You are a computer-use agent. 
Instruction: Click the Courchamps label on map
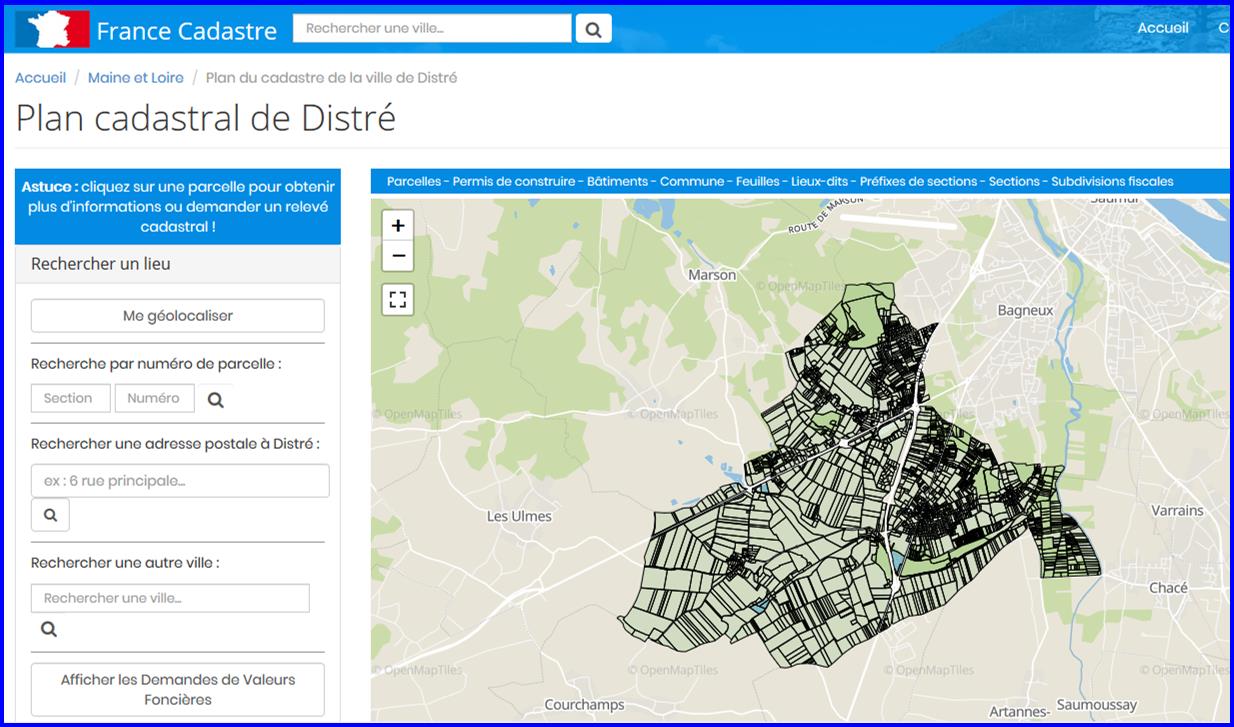coord(584,705)
